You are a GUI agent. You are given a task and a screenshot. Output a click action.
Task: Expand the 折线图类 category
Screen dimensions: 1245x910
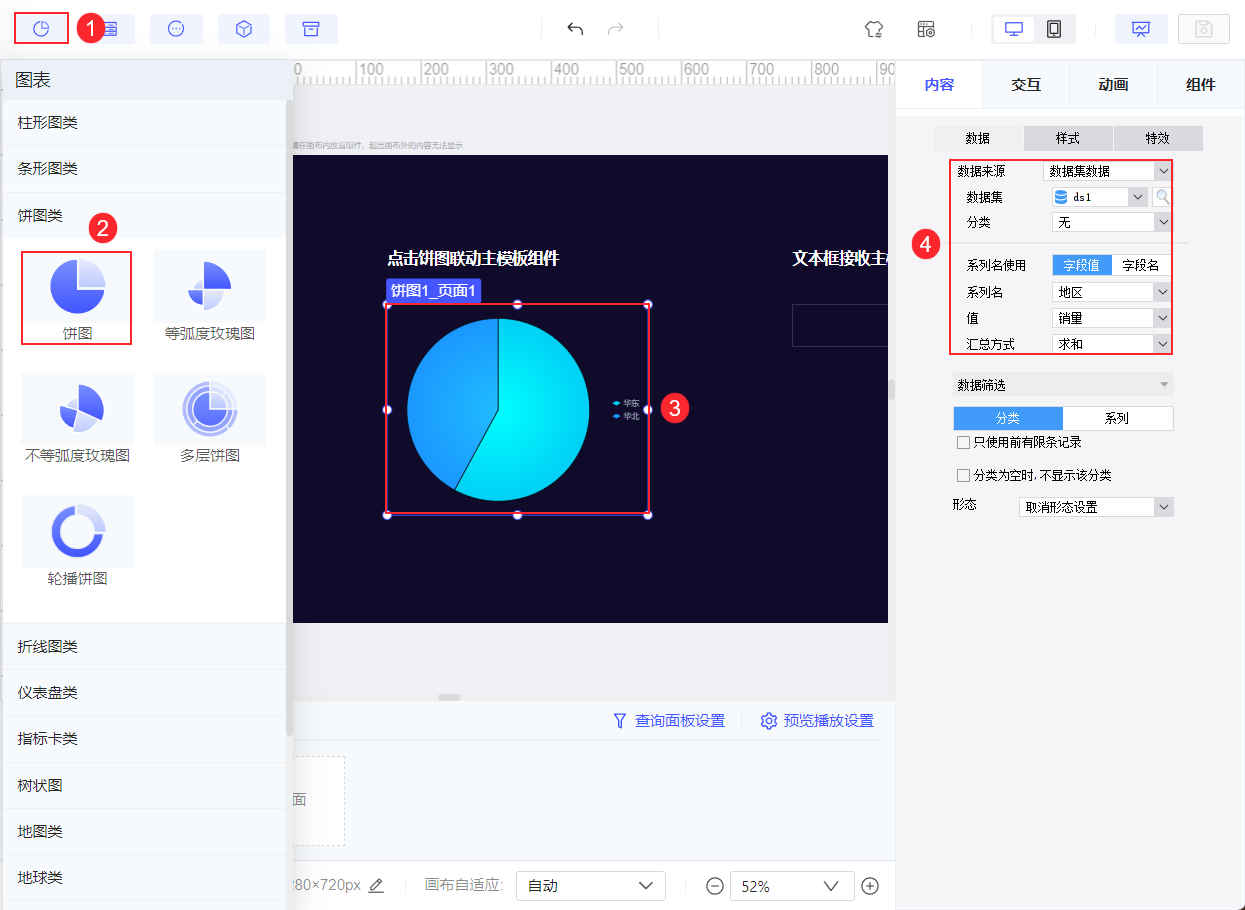click(x=145, y=647)
